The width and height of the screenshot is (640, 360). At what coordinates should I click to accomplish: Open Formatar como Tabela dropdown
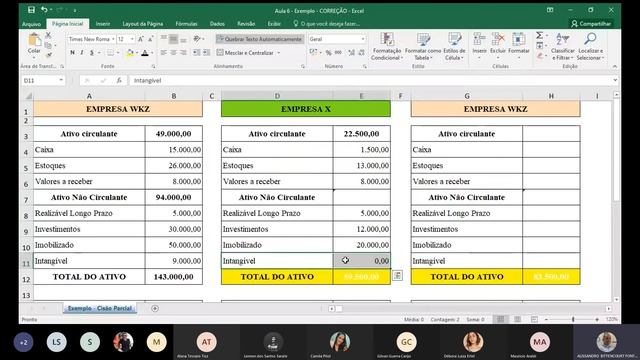tap(423, 46)
